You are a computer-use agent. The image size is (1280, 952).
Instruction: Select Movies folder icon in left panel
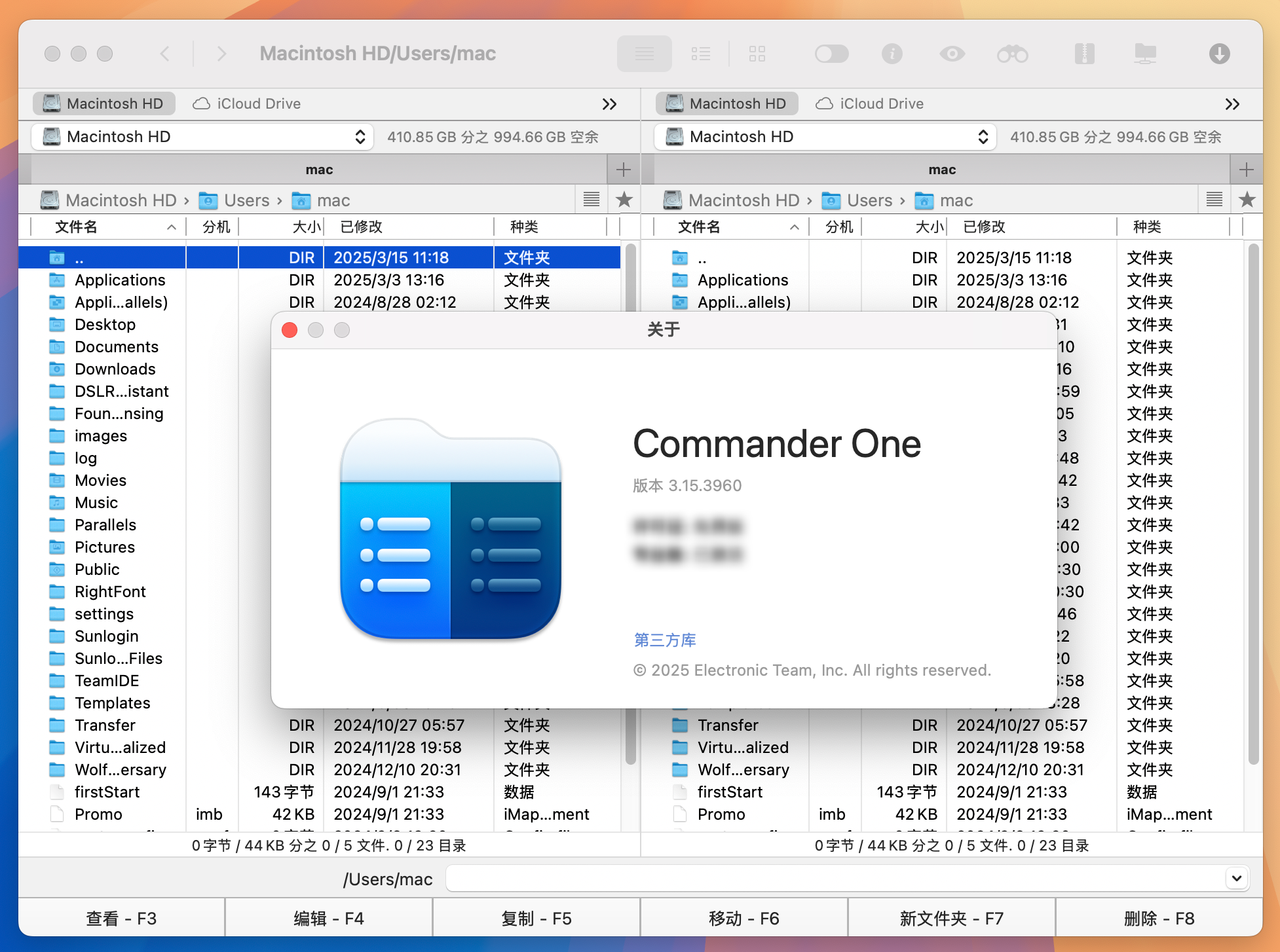click(x=58, y=481)
